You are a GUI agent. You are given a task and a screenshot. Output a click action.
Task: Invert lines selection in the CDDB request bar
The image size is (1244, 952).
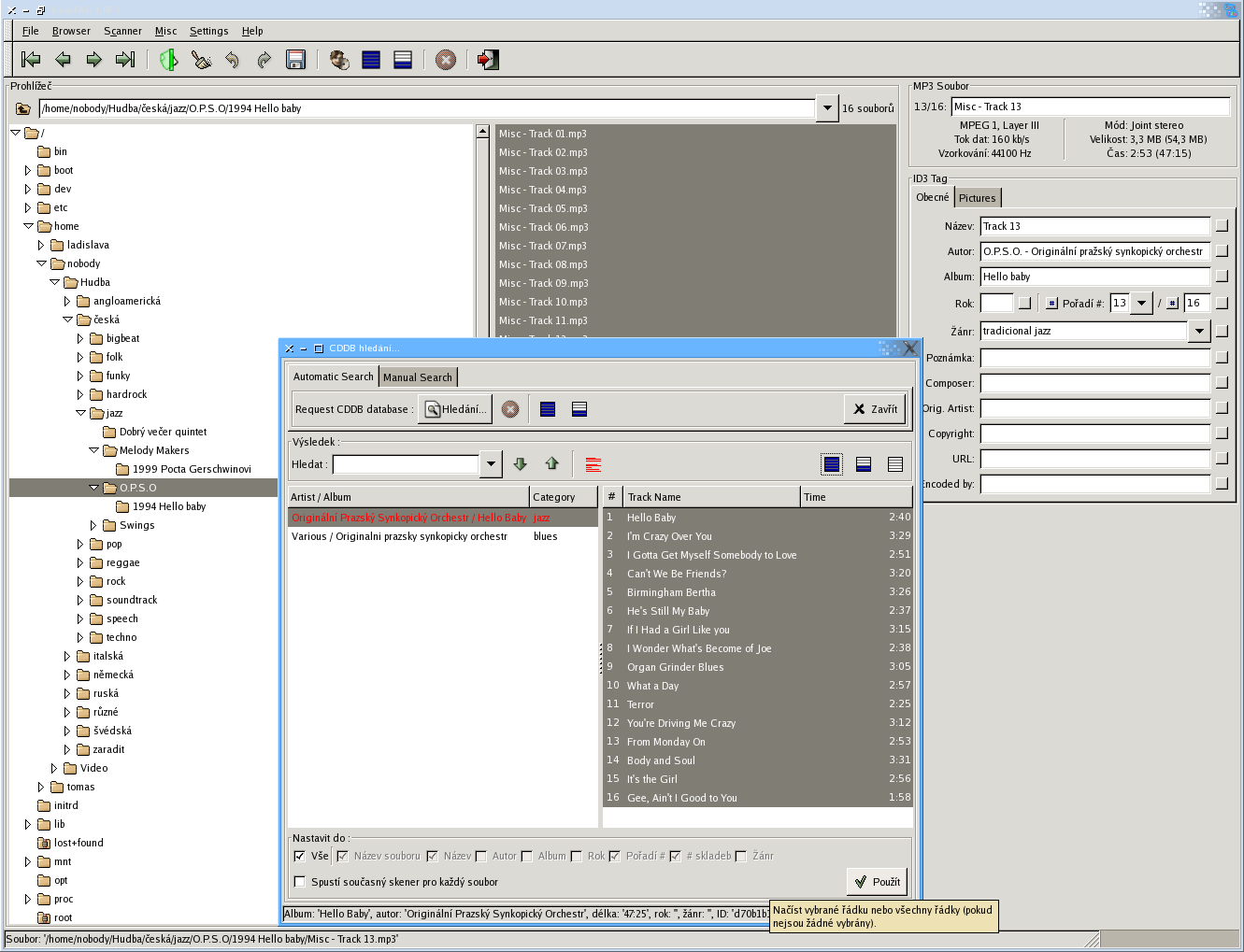[x=579, y=409]
